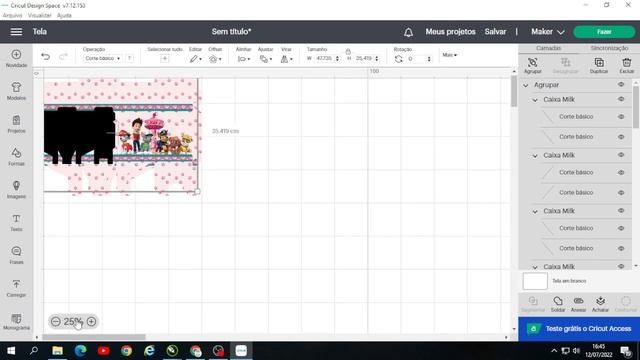The width and height of the screenshot is (640, 360).
Task: Click the Achatar flatten tool
Action: click(600, 304)
